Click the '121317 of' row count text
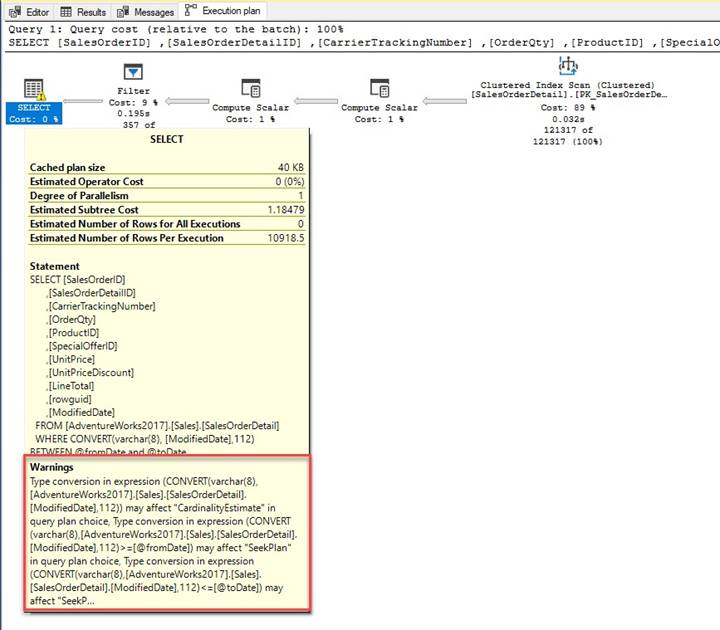Viewport: 720px width, 630px height. coord(568,130)
